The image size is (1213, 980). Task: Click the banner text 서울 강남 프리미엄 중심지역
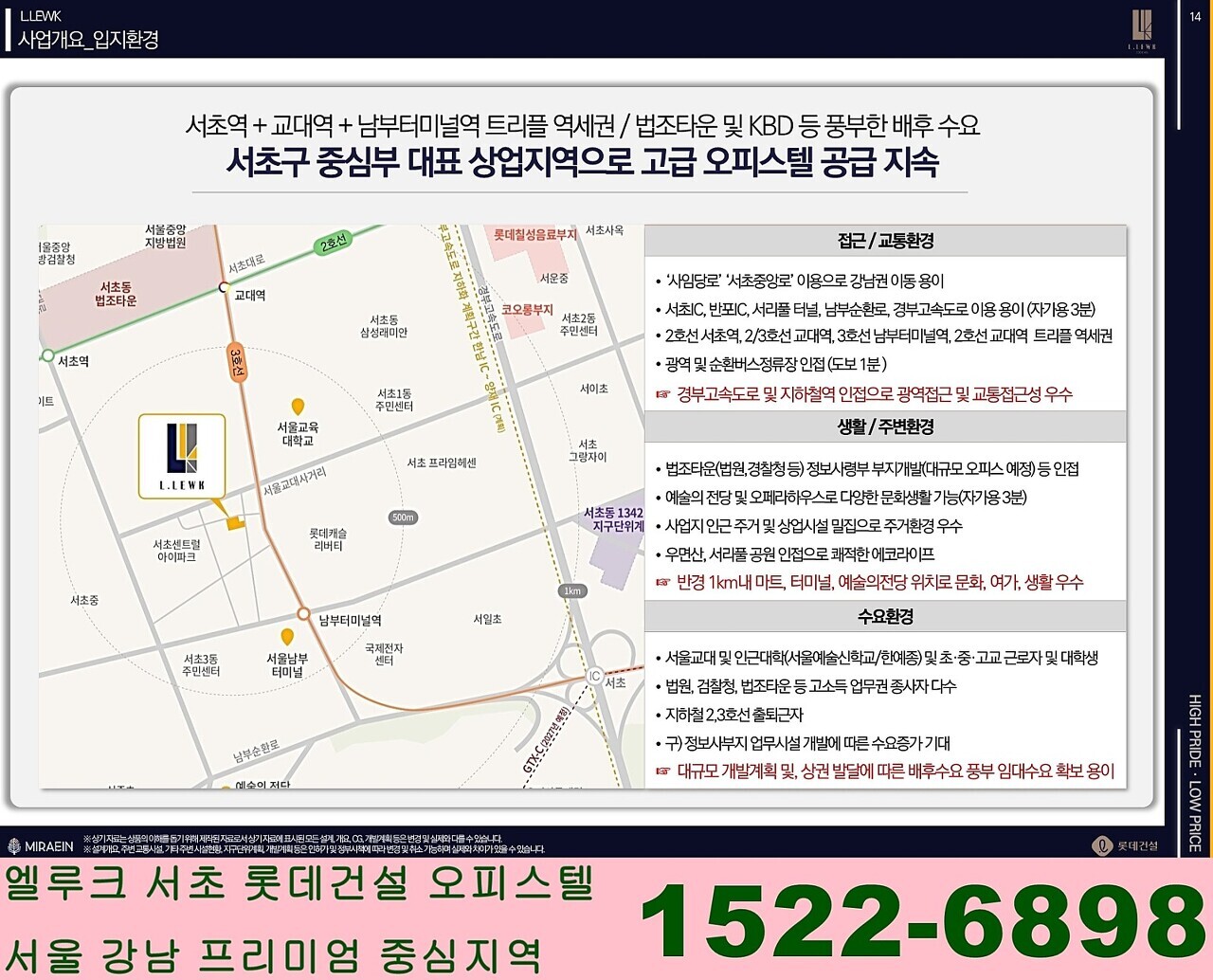pyautogui.click(x=273, y=954)
